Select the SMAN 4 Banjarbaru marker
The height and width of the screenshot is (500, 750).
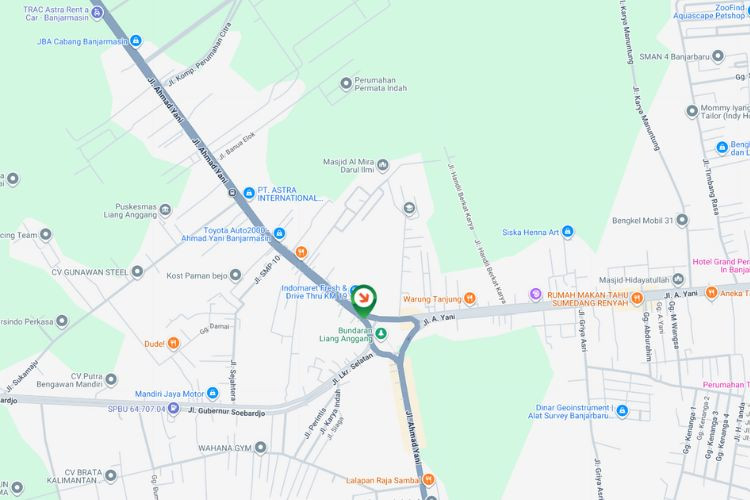[717, 56]
